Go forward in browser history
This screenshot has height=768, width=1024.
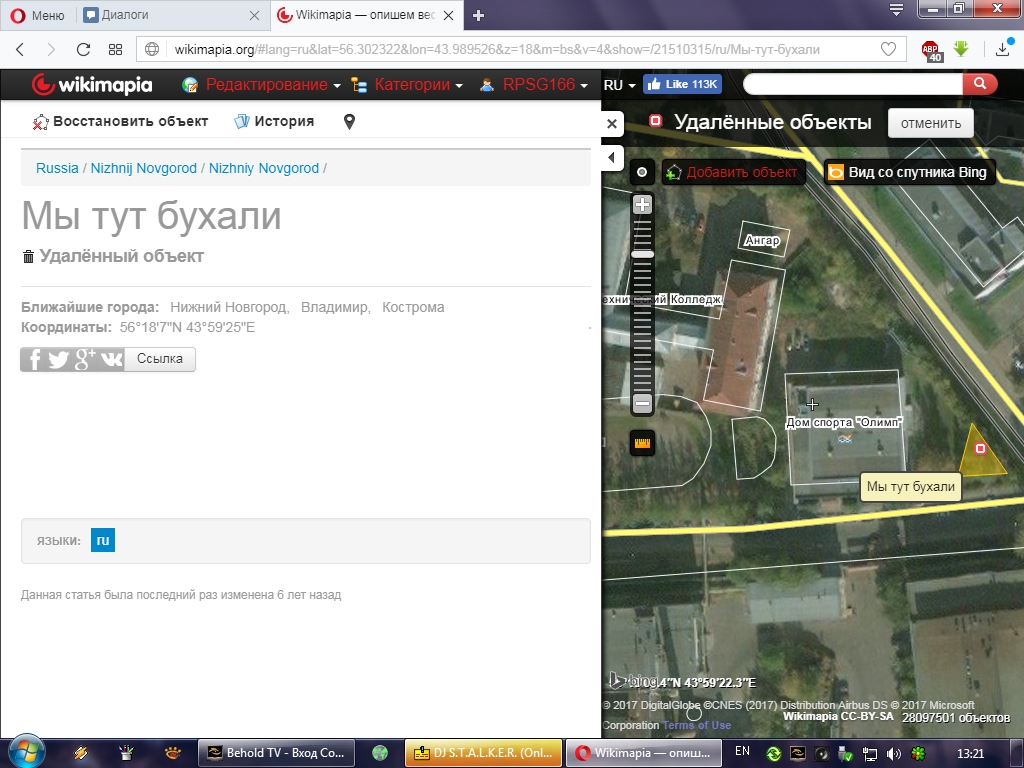(51, 49)
